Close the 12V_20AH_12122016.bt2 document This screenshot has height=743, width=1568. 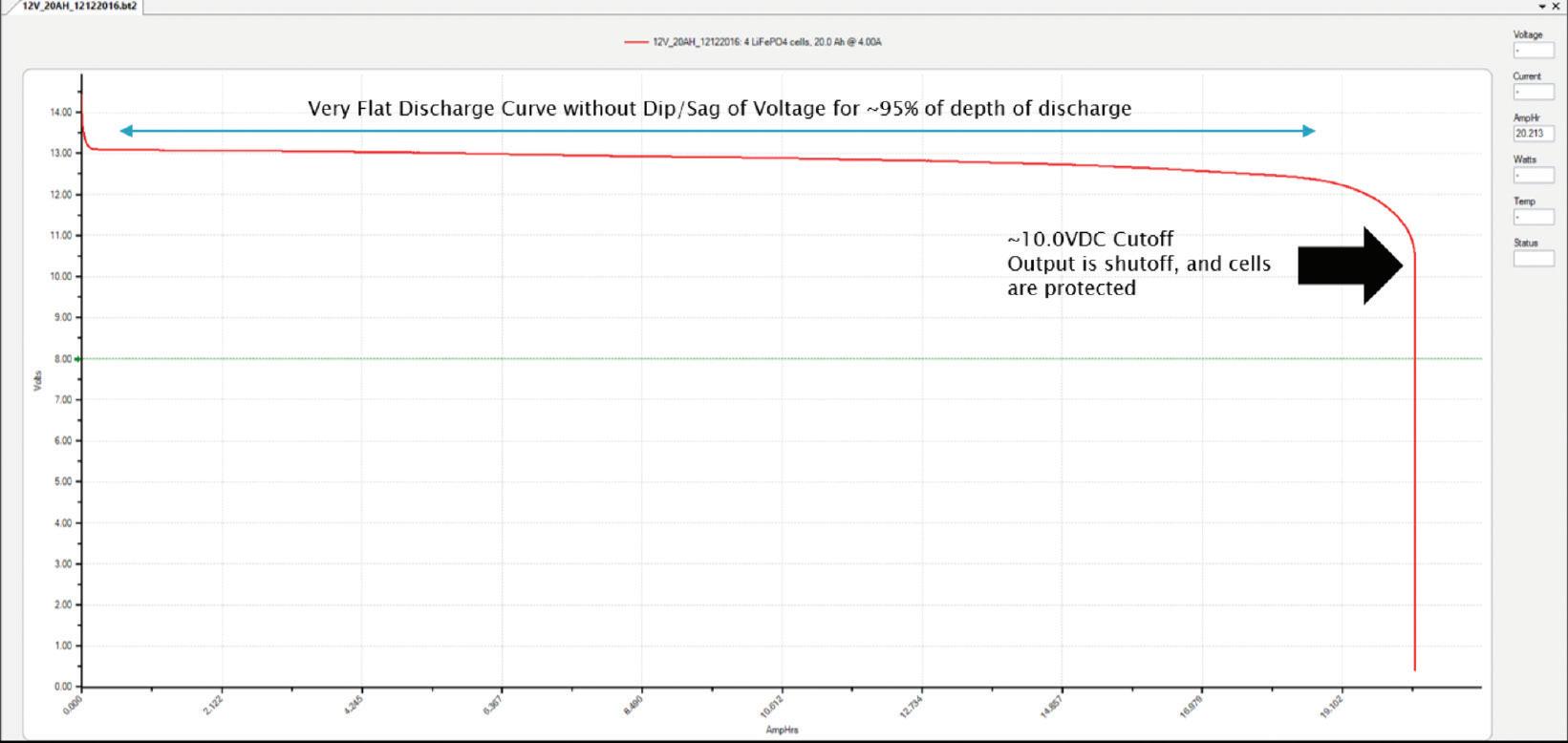click(1557, 7)
